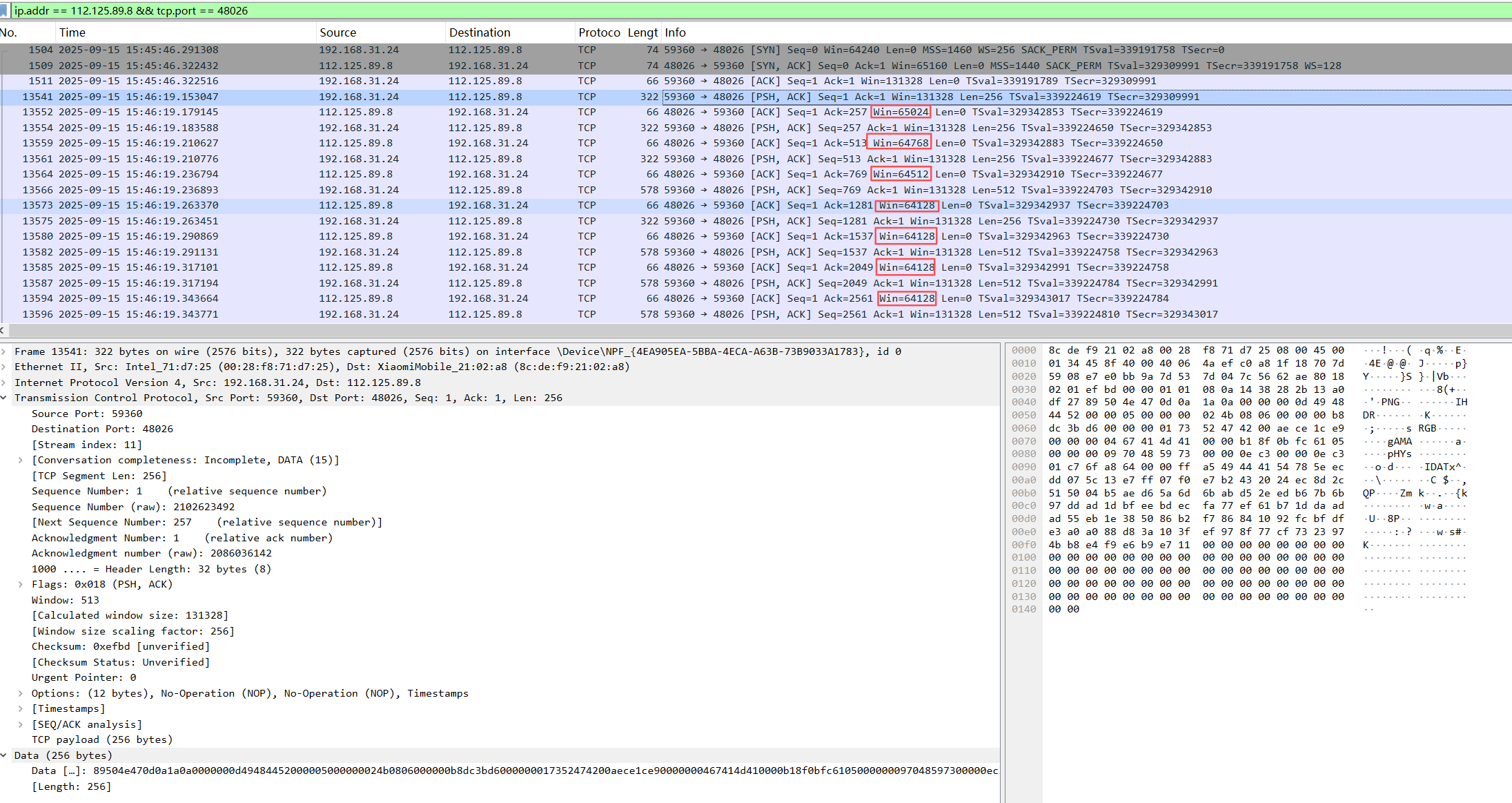
Task: Select packet 13561 in the list
Action: (x=756, y=159)
